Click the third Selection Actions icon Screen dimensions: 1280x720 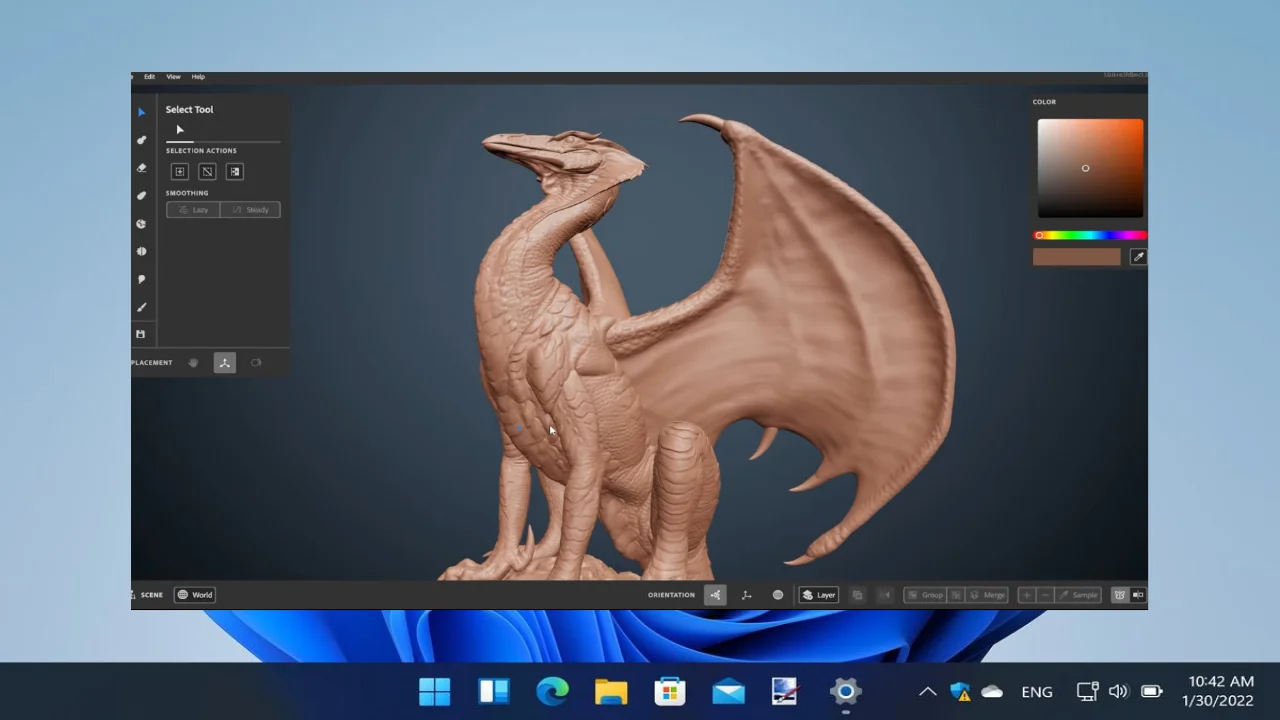coord(235,172)
